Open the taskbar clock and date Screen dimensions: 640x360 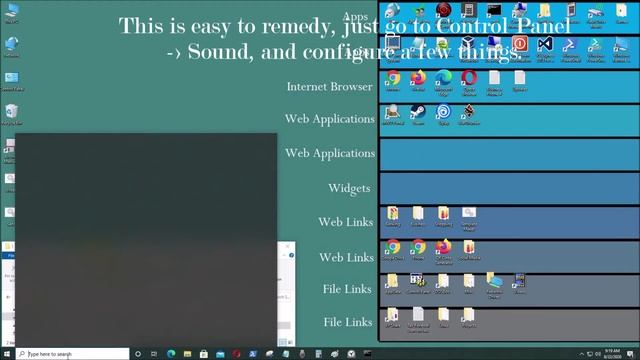612,354
